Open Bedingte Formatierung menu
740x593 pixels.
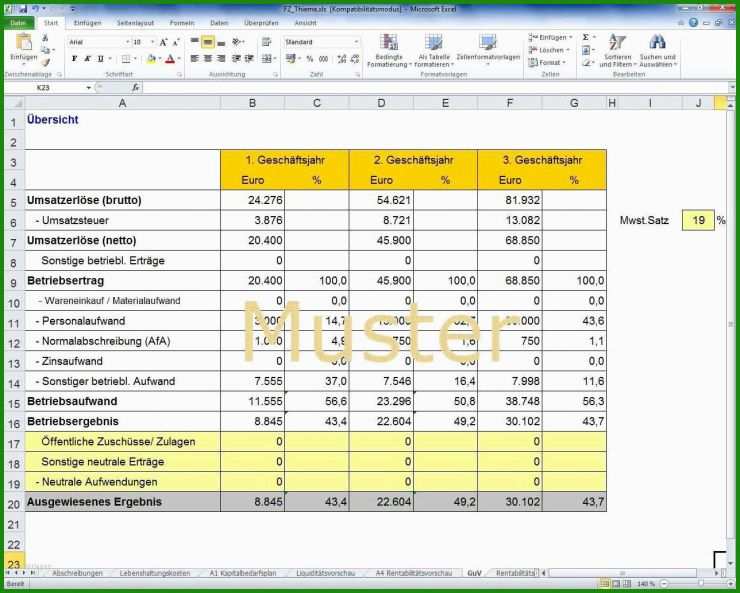click(x=389, y=50)
